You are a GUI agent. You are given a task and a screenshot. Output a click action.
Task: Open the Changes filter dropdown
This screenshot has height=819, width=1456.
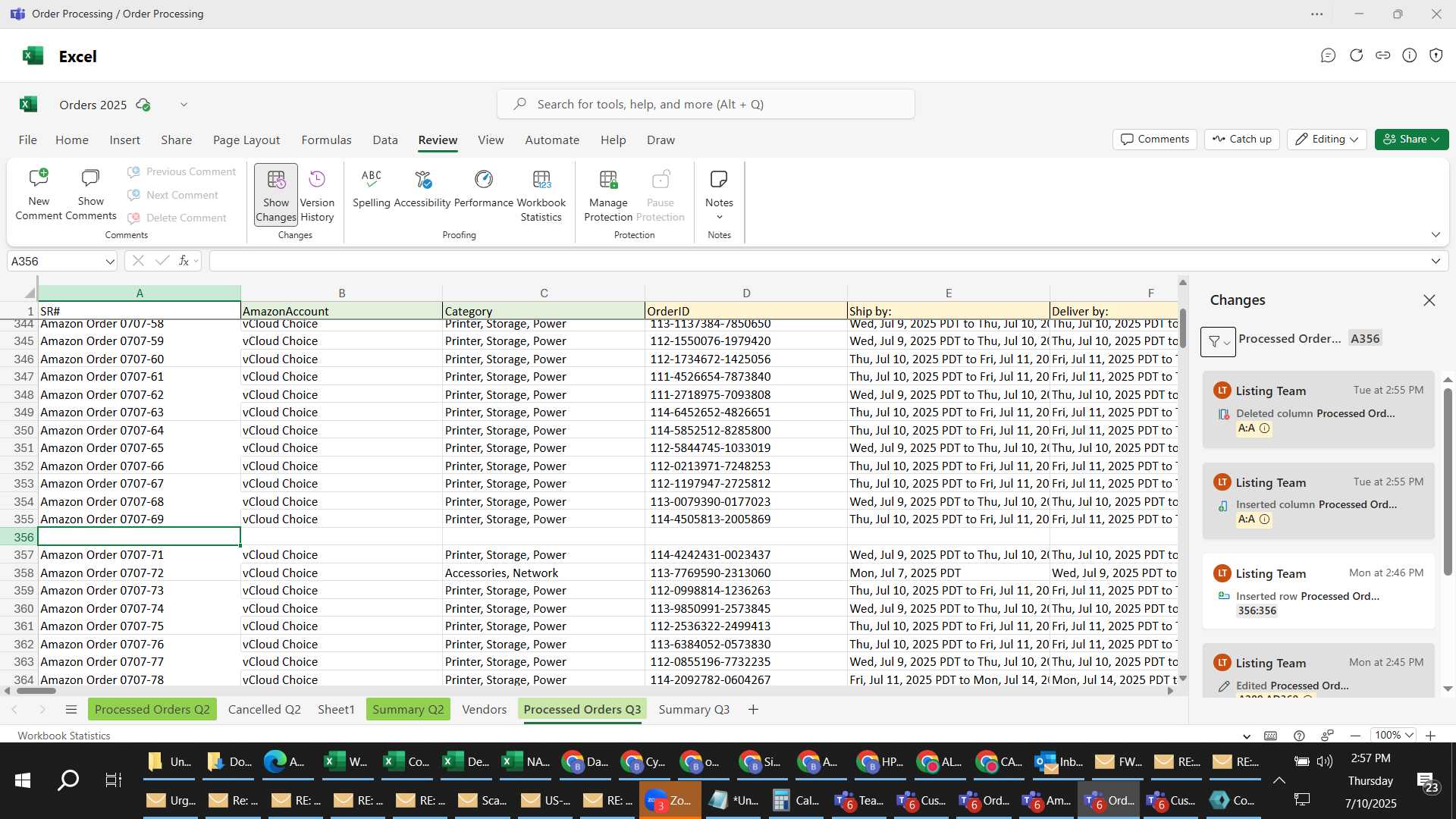pyautogui.click(x=1218, y=341)
